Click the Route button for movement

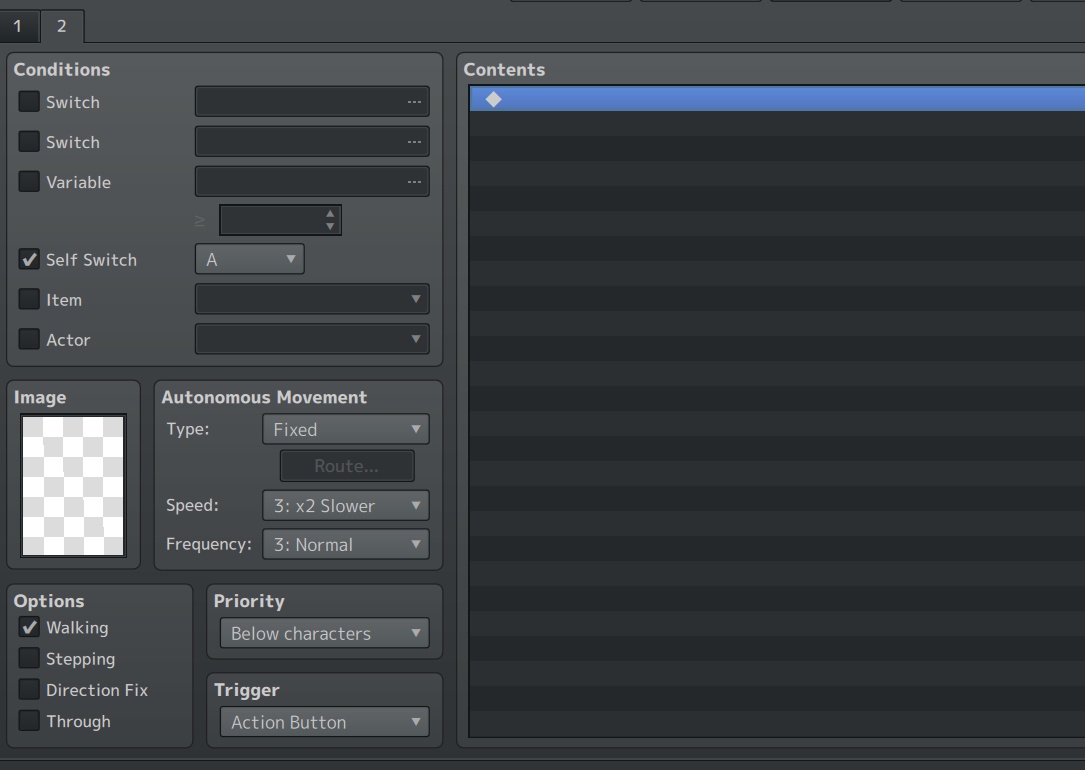pyautogui.click(x=346, y=465)
